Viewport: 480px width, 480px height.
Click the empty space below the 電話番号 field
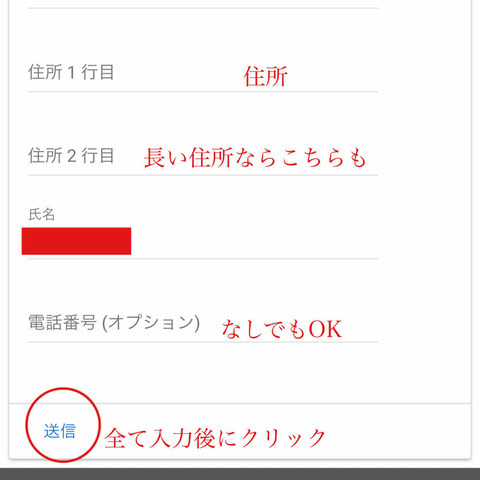point(240,373)
